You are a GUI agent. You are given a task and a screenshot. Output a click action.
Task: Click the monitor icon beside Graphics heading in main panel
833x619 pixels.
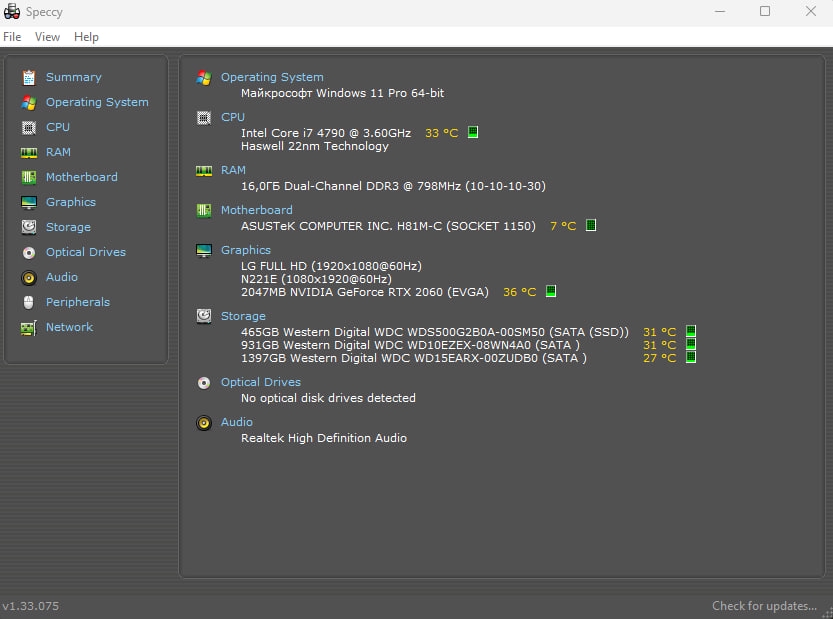click(x=203, y=250)
